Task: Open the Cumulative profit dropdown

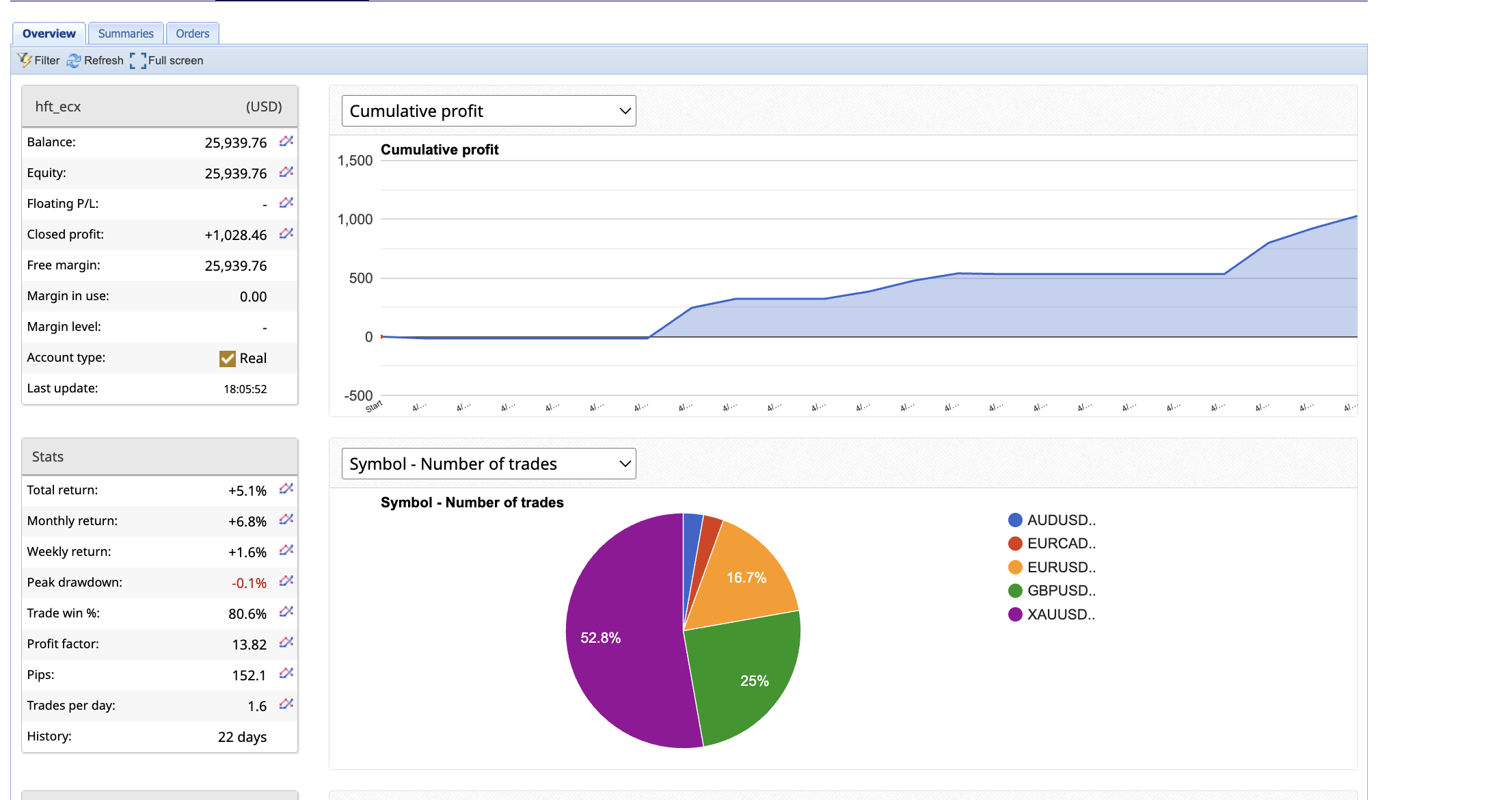Action: [x=489, y=111]
